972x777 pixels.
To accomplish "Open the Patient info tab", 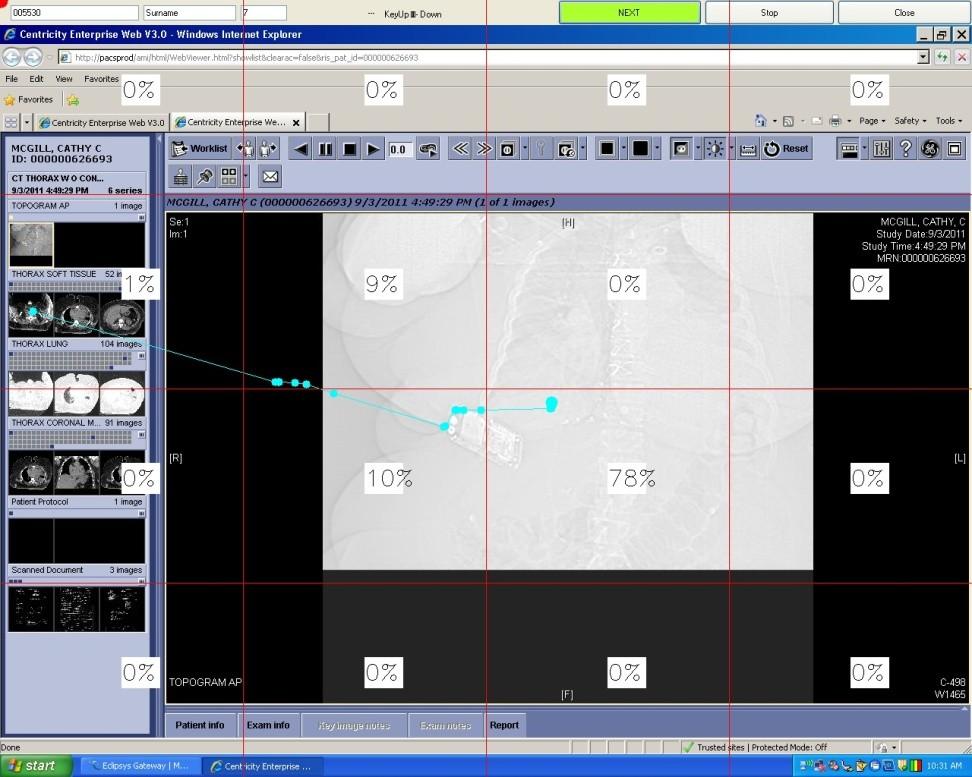I will 200,725.
